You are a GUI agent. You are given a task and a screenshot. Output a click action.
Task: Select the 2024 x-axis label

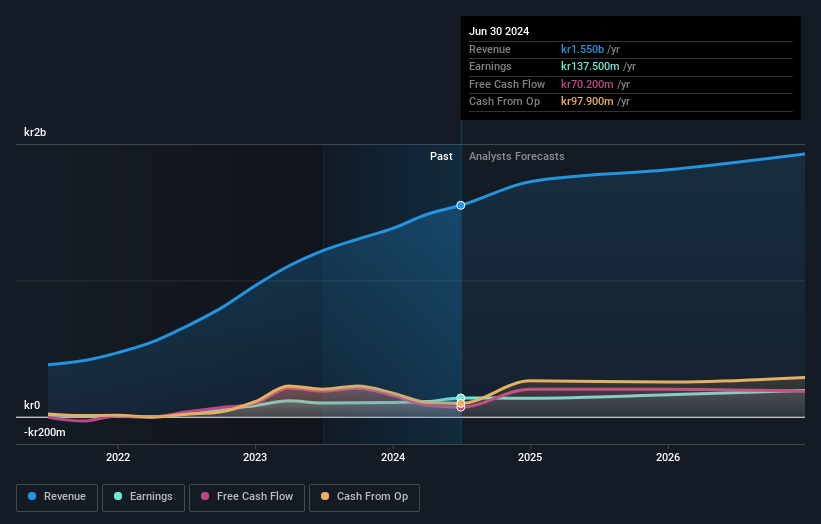click(x=393, y=457)
